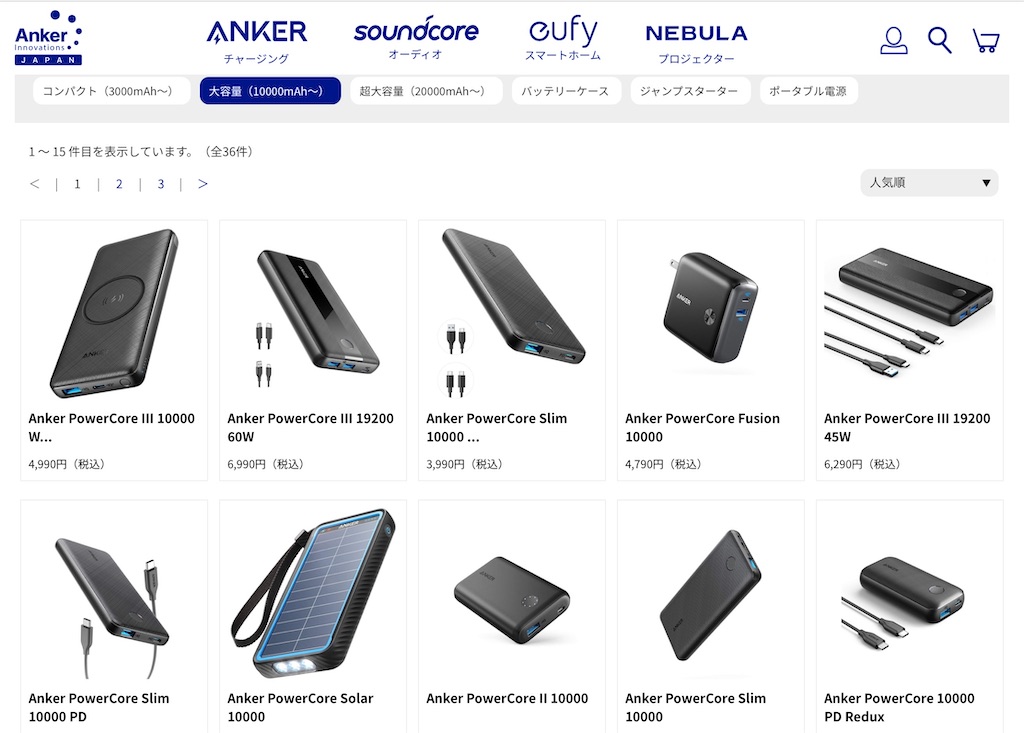Open the user account icon

(x=893, y=41)
